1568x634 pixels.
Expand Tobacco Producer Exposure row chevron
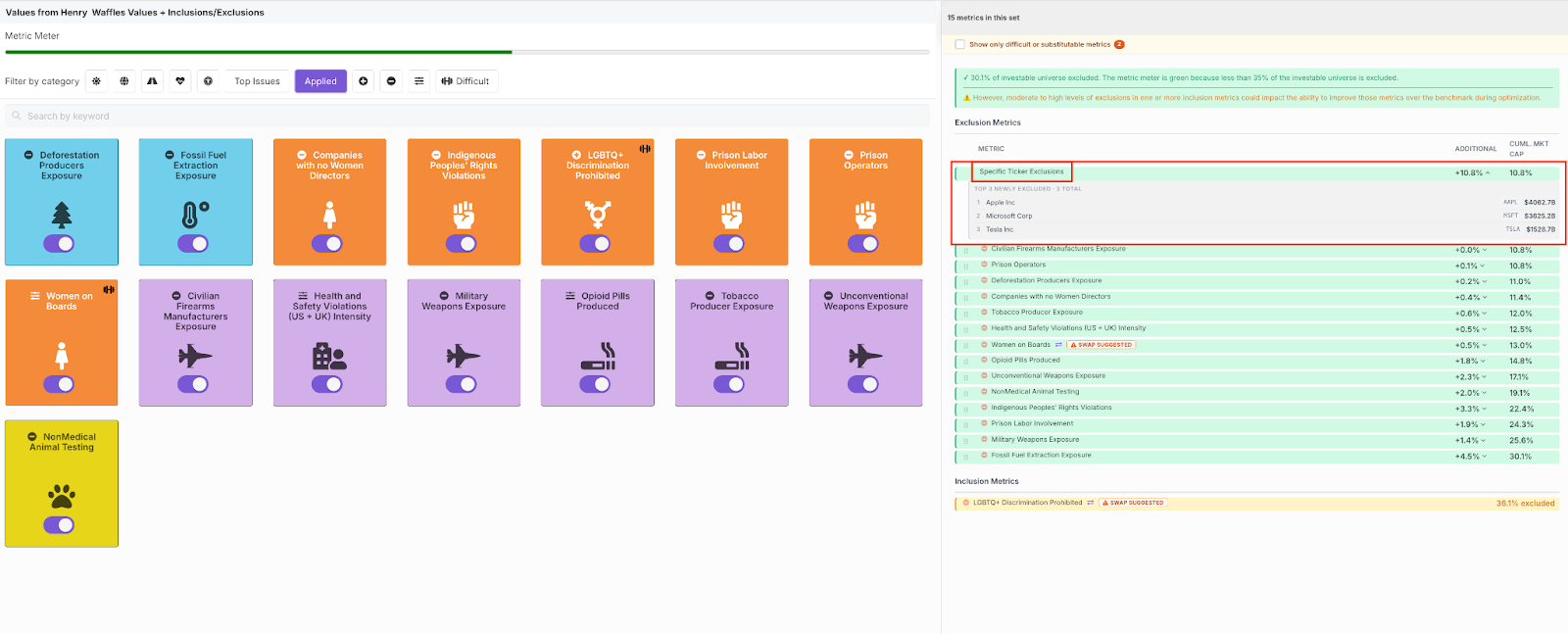[x=1483, y=314]
